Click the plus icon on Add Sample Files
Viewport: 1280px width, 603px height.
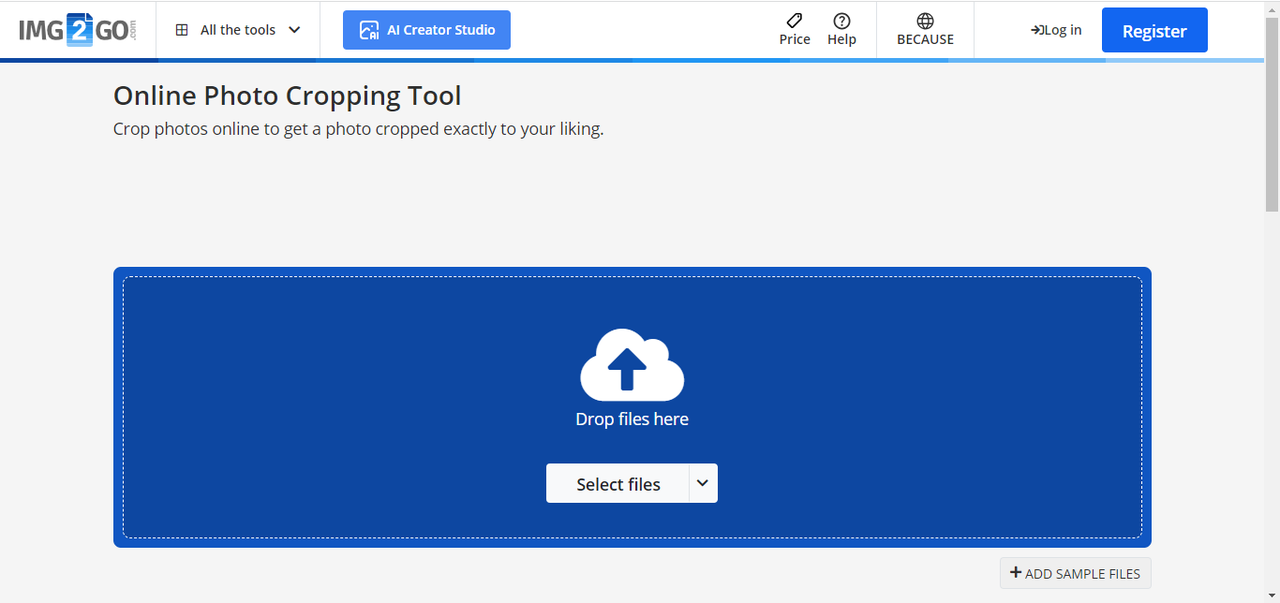click(1015, 573)
